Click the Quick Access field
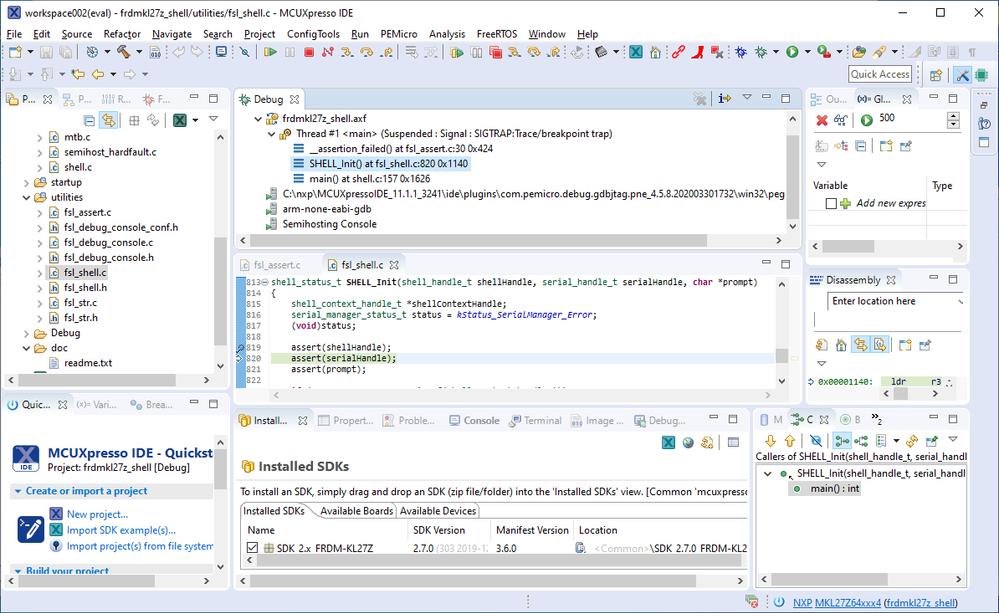The image size is (999, 613). point(880,75)
